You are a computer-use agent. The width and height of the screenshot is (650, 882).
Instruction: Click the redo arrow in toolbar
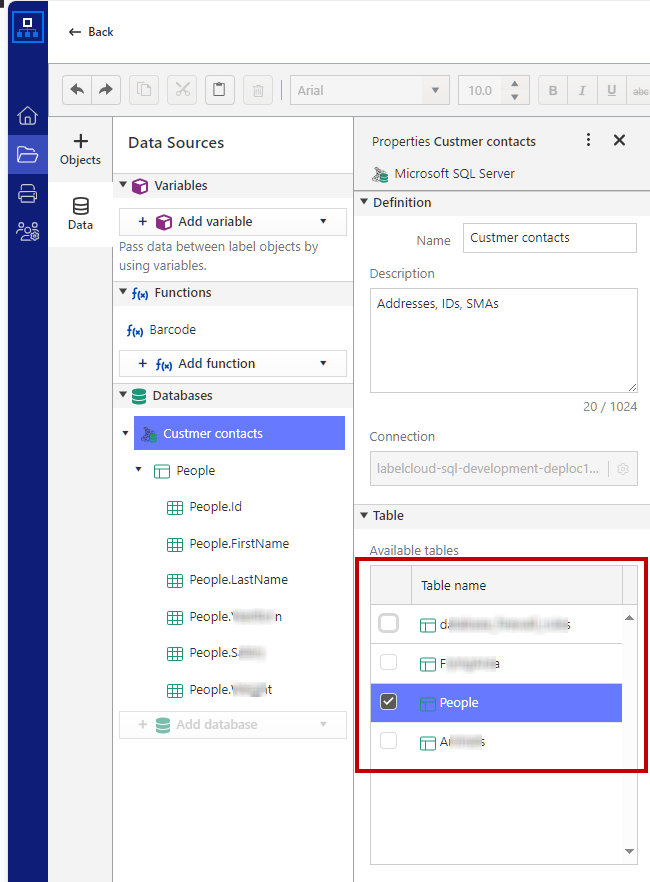coord(105,90)
